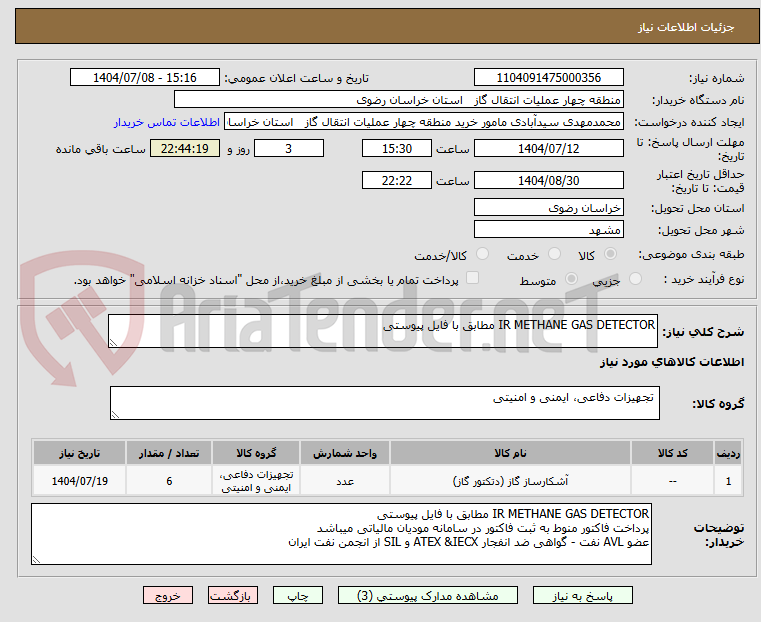Click the countdown timer 22:44:19
The height and width of the screenshot is (622, 761).
click(x=185, y=148)
